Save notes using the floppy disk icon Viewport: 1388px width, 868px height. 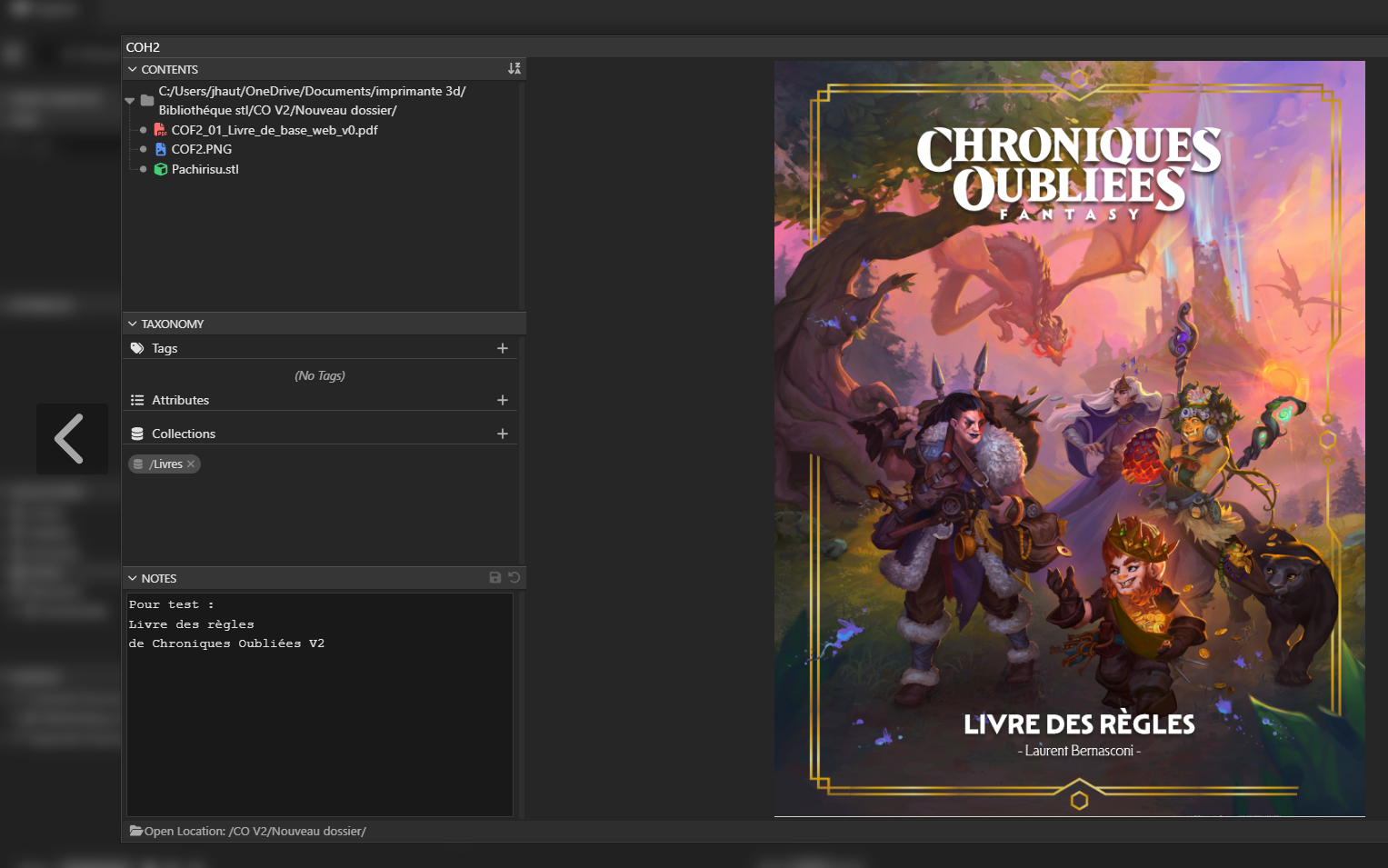(x=495, y=578)
